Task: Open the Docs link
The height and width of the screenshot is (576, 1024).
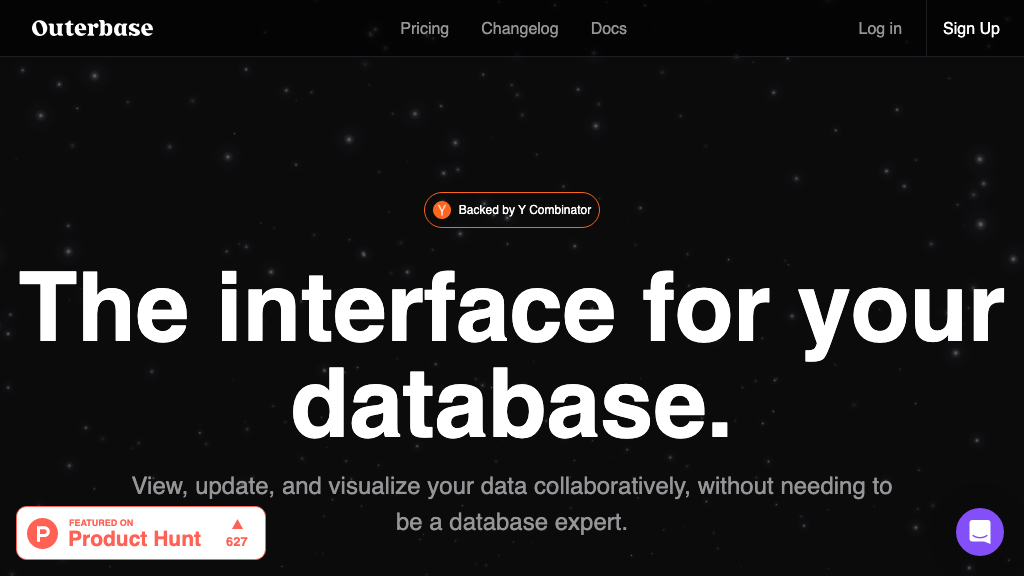Action: click(608, 28)
